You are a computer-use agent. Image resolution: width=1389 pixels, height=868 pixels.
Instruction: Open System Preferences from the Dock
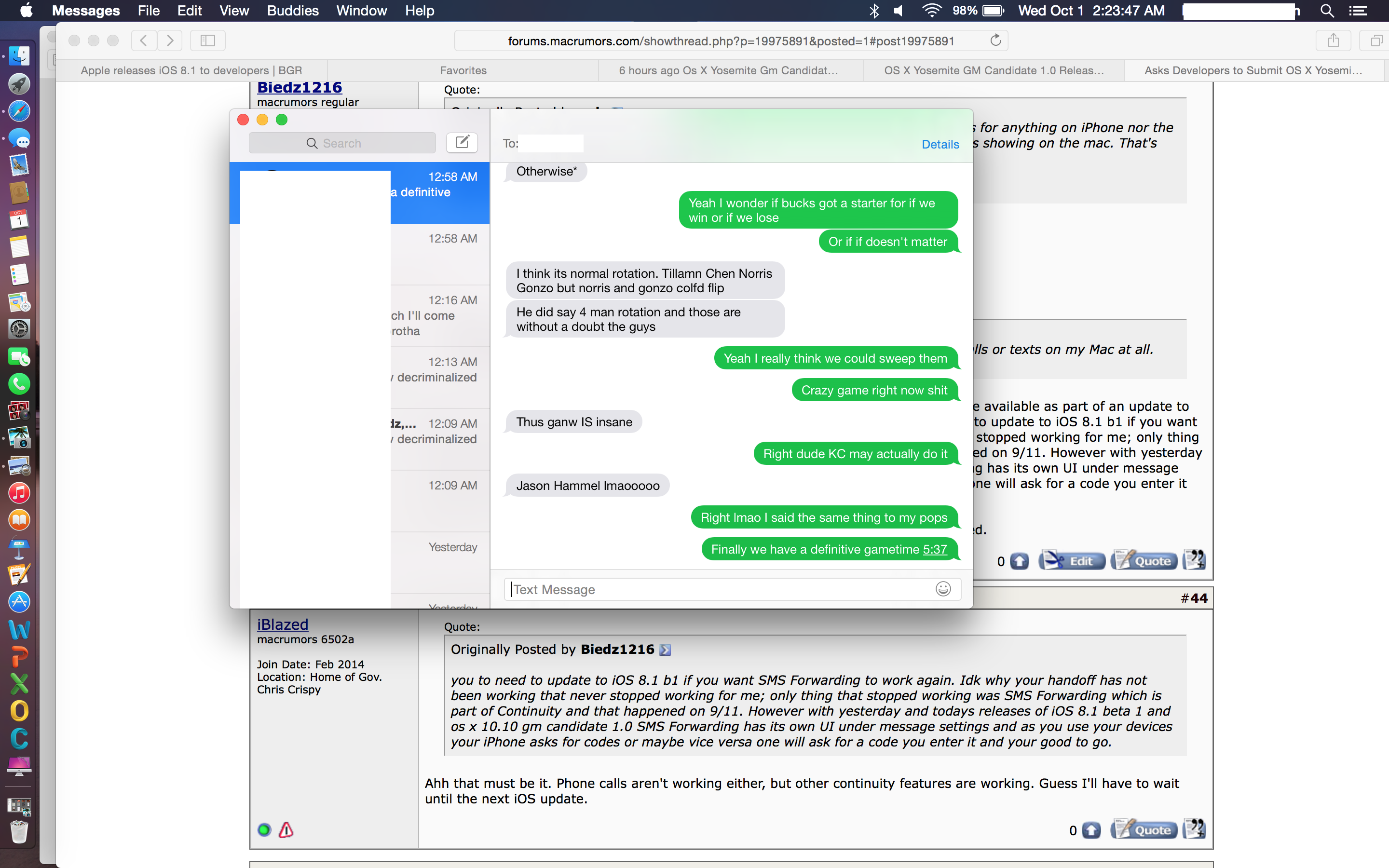click(x=19, y=329)
